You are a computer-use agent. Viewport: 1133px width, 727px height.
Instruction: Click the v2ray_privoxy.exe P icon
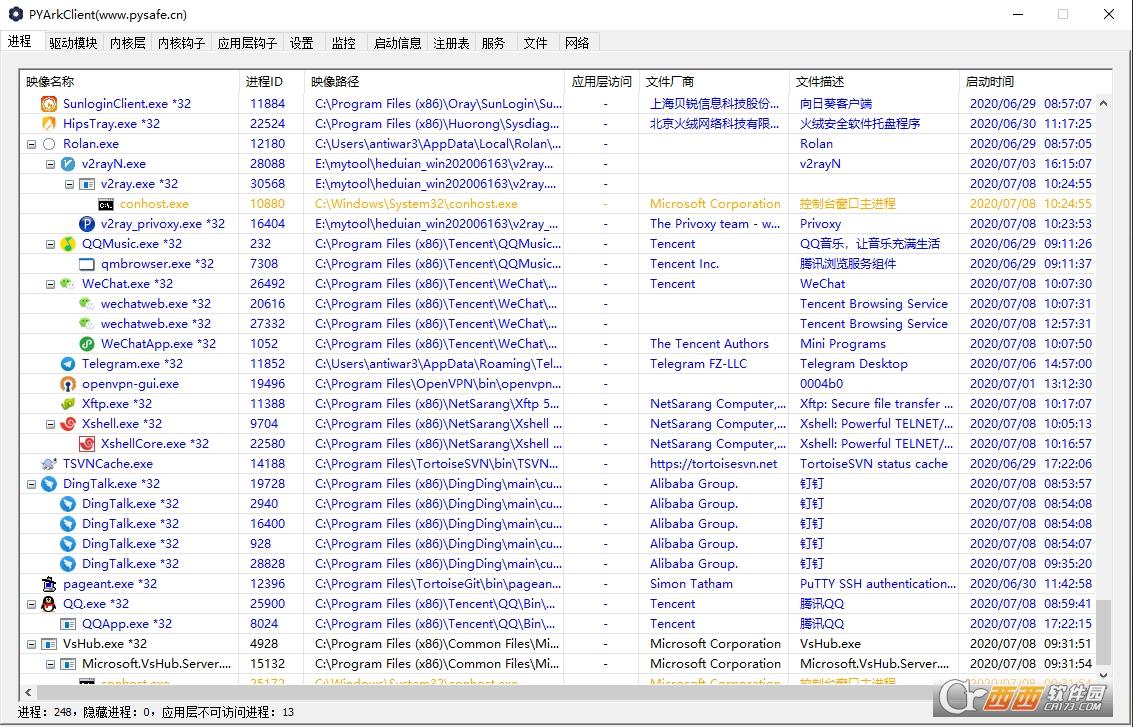point(87,224)
